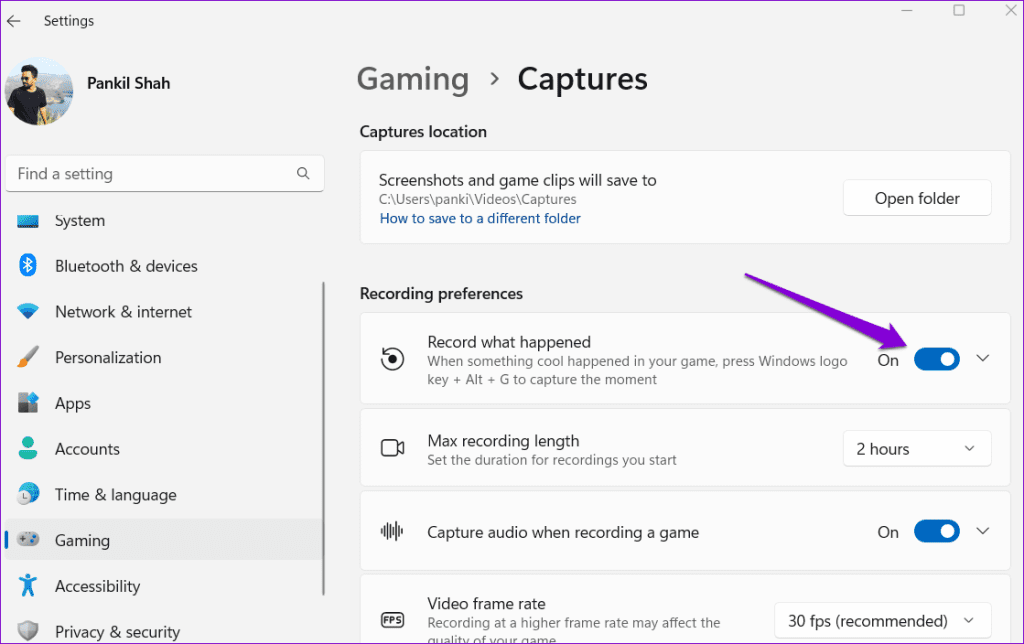Click the Accounts person icon
The width and height of the screenshot is (1024, 644).
pyautogui.click(x=28, y=449)
